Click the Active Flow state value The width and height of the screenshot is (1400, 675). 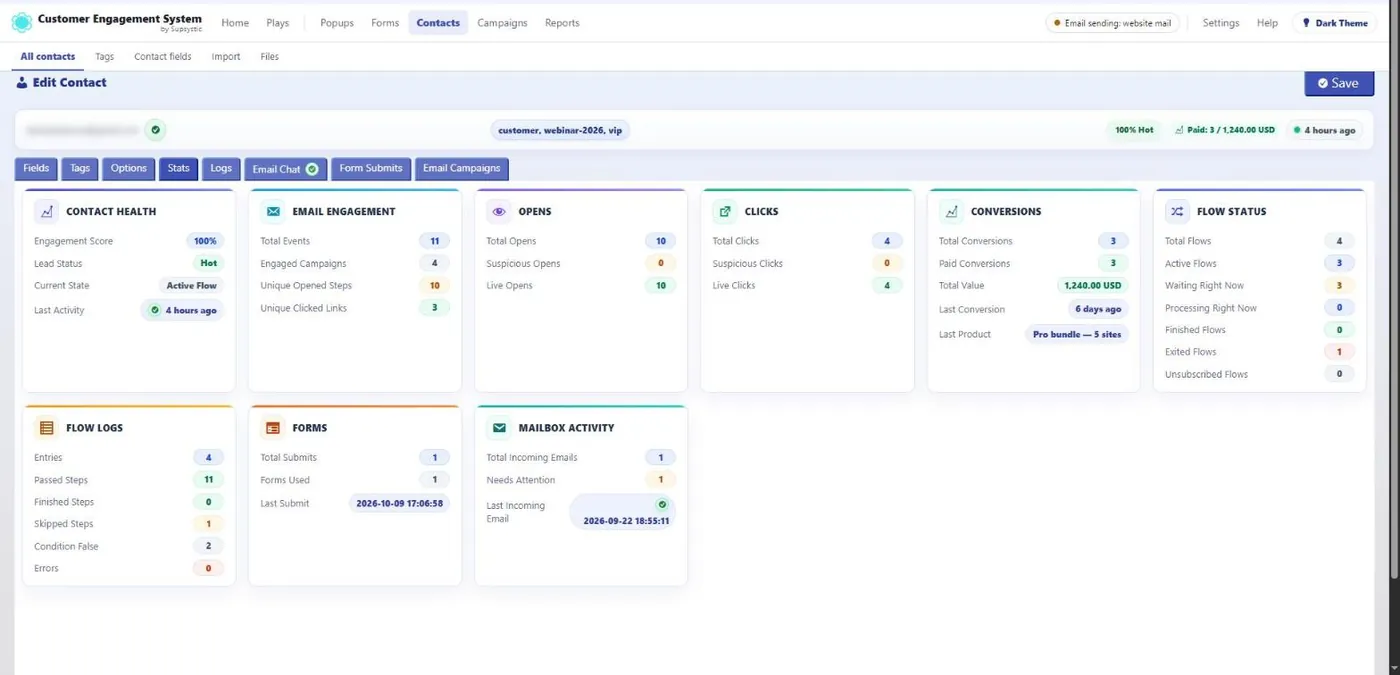[x=191, y=286]
